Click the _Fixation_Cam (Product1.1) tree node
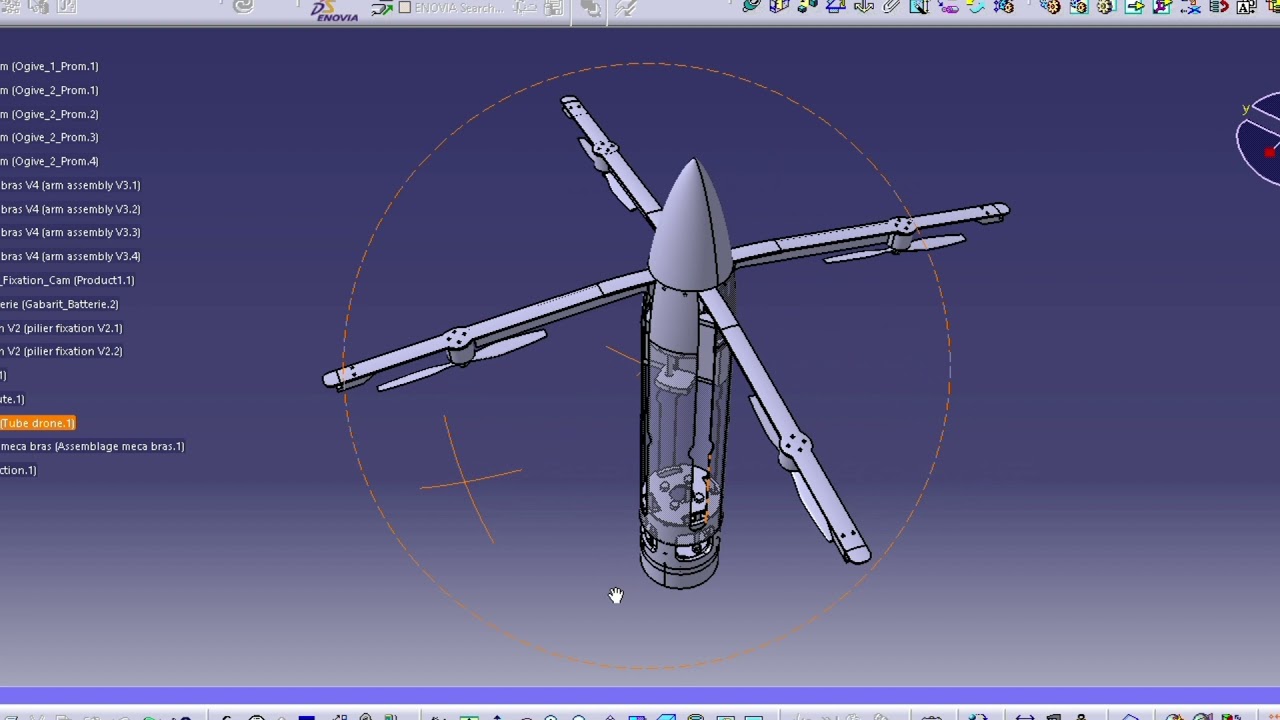 pos(68,280)
